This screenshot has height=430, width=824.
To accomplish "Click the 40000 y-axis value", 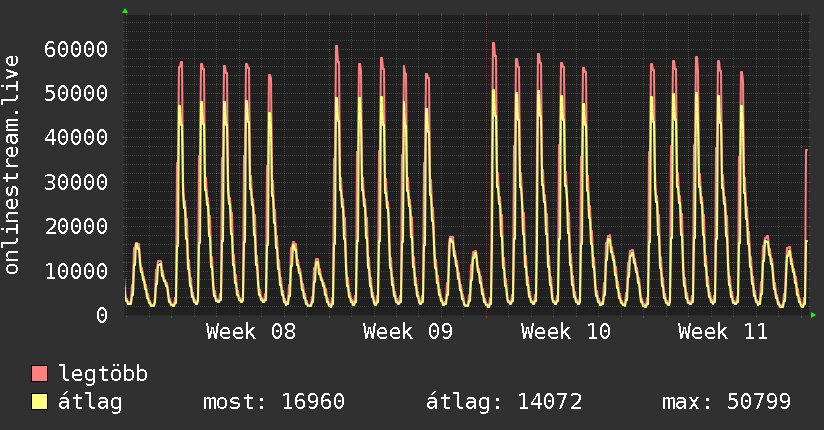I will tap(76, 138).
